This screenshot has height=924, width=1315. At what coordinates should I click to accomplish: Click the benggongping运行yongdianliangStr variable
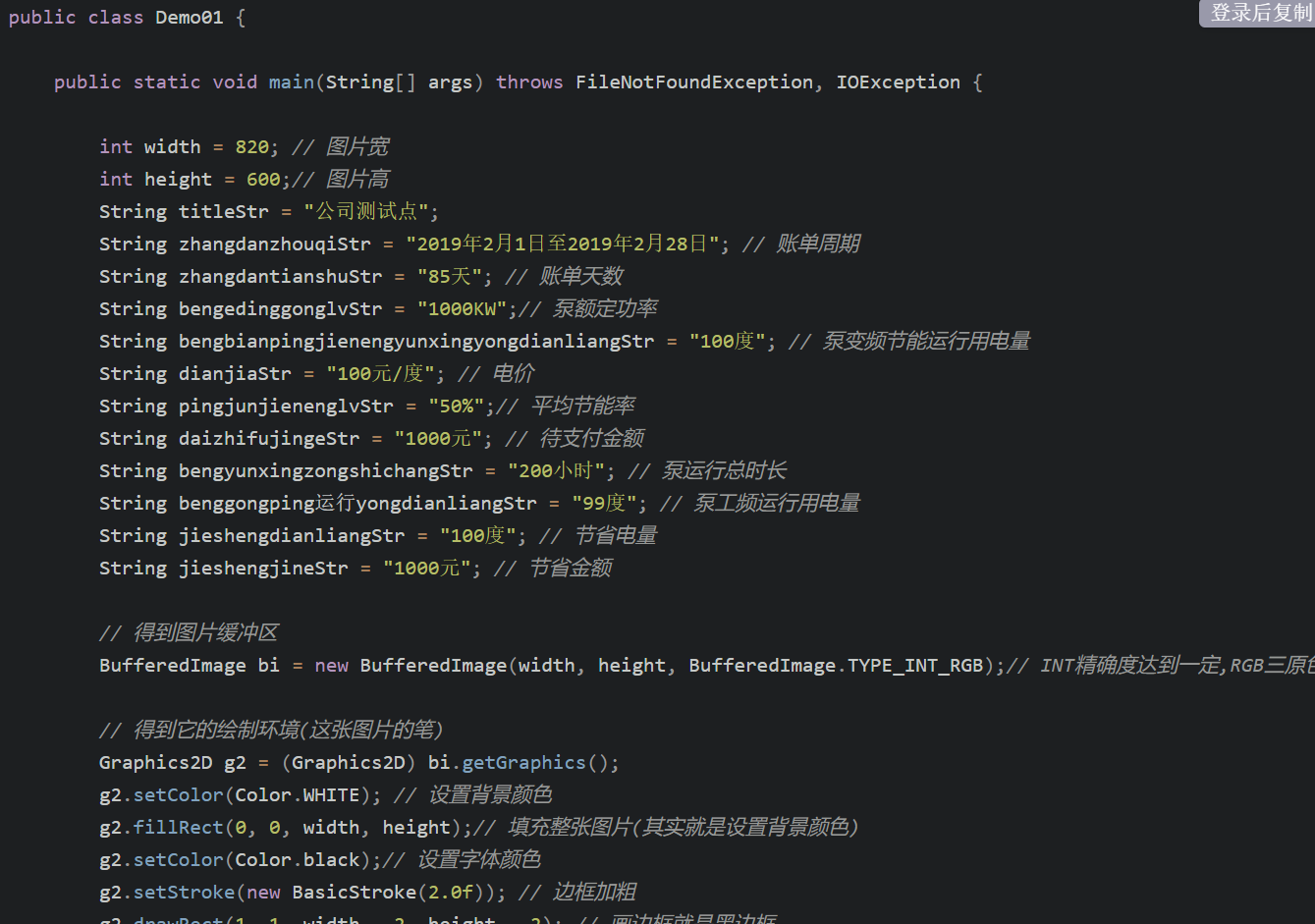click(x=357, y=504)
